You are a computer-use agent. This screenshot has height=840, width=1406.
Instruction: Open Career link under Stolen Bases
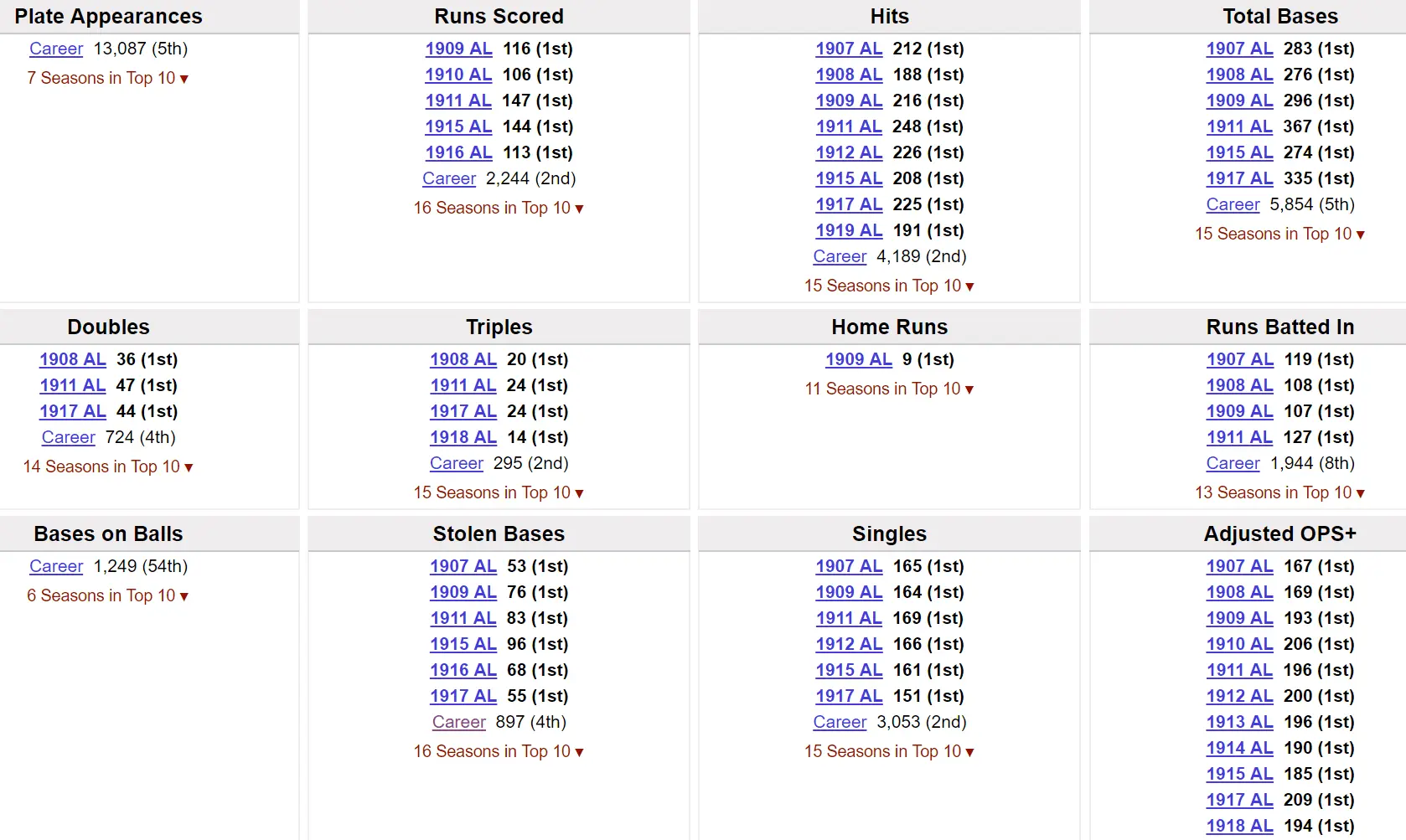pyautogui.click(x=458, y=722)
